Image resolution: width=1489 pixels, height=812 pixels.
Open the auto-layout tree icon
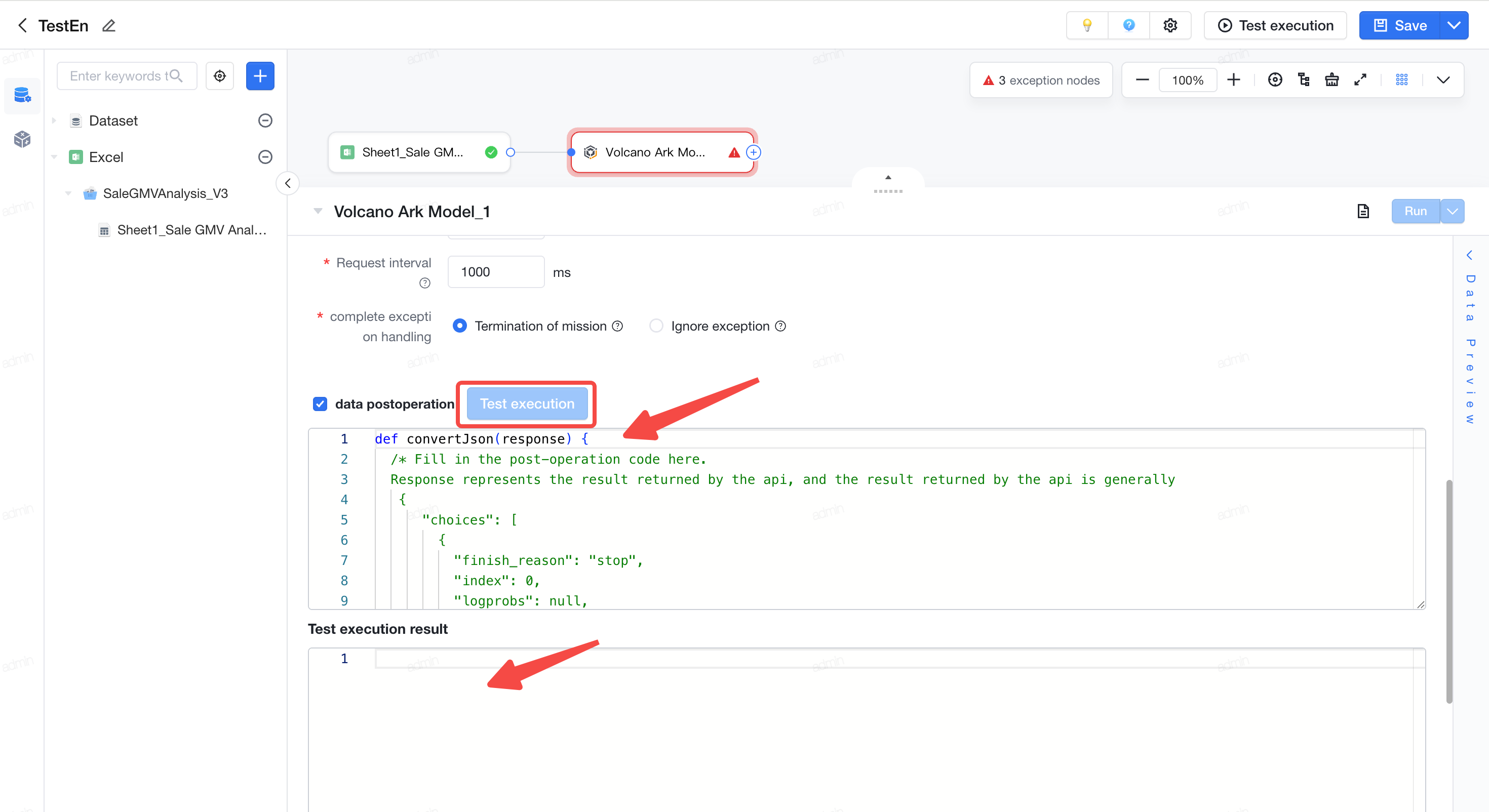pos(1304,80)
